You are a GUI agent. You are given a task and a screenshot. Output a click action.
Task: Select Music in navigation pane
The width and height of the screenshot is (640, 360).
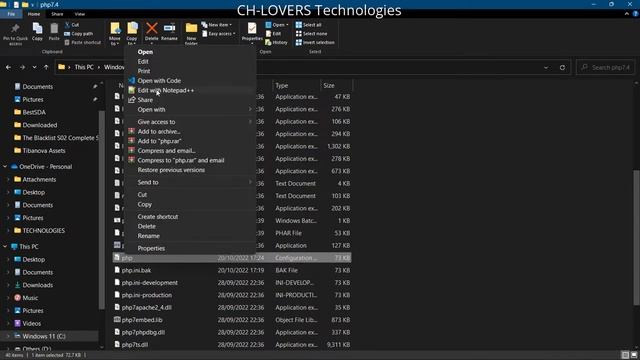[30, 298]
